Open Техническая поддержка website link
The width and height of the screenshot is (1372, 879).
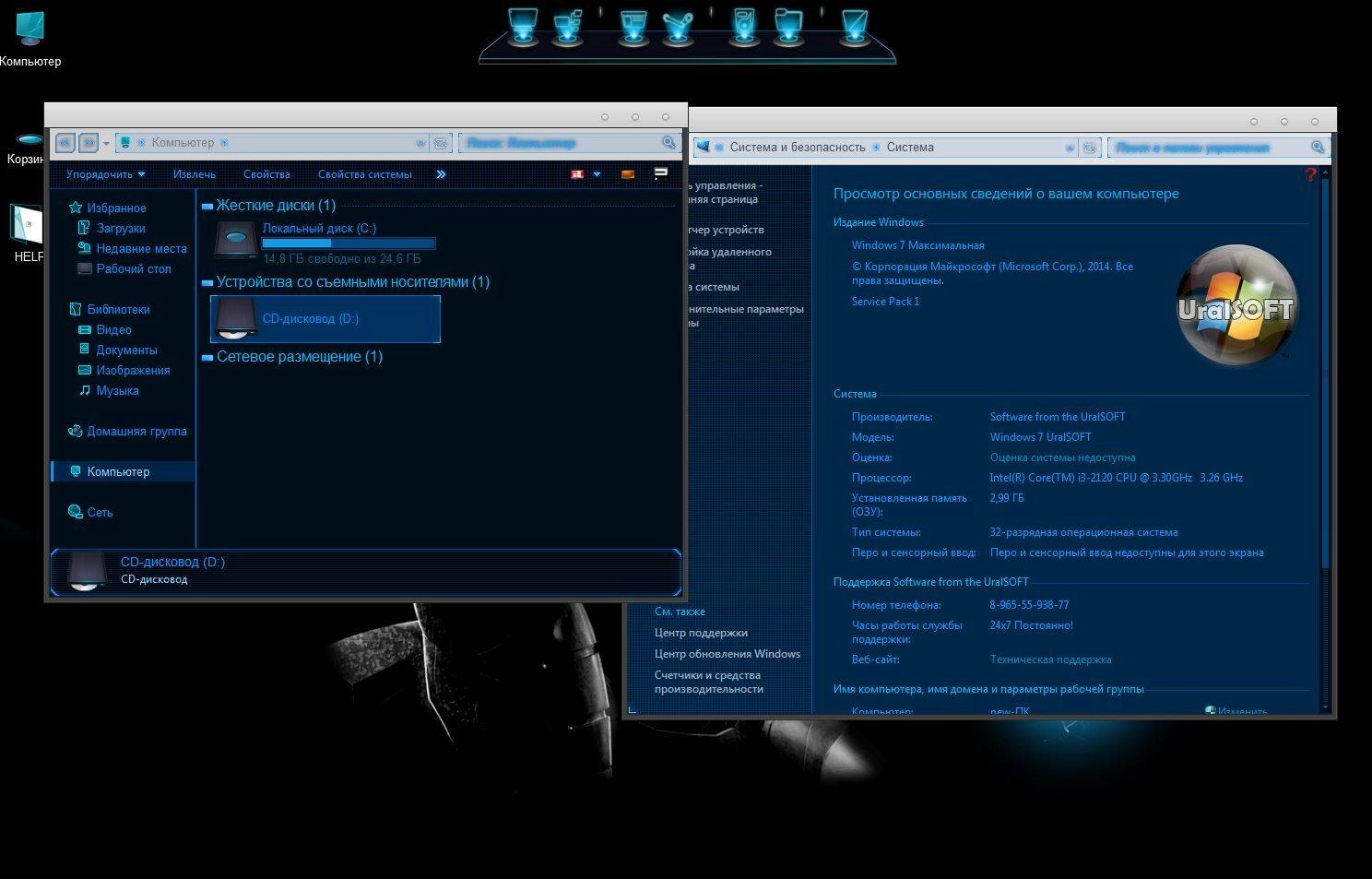[x=1050, y=659]
